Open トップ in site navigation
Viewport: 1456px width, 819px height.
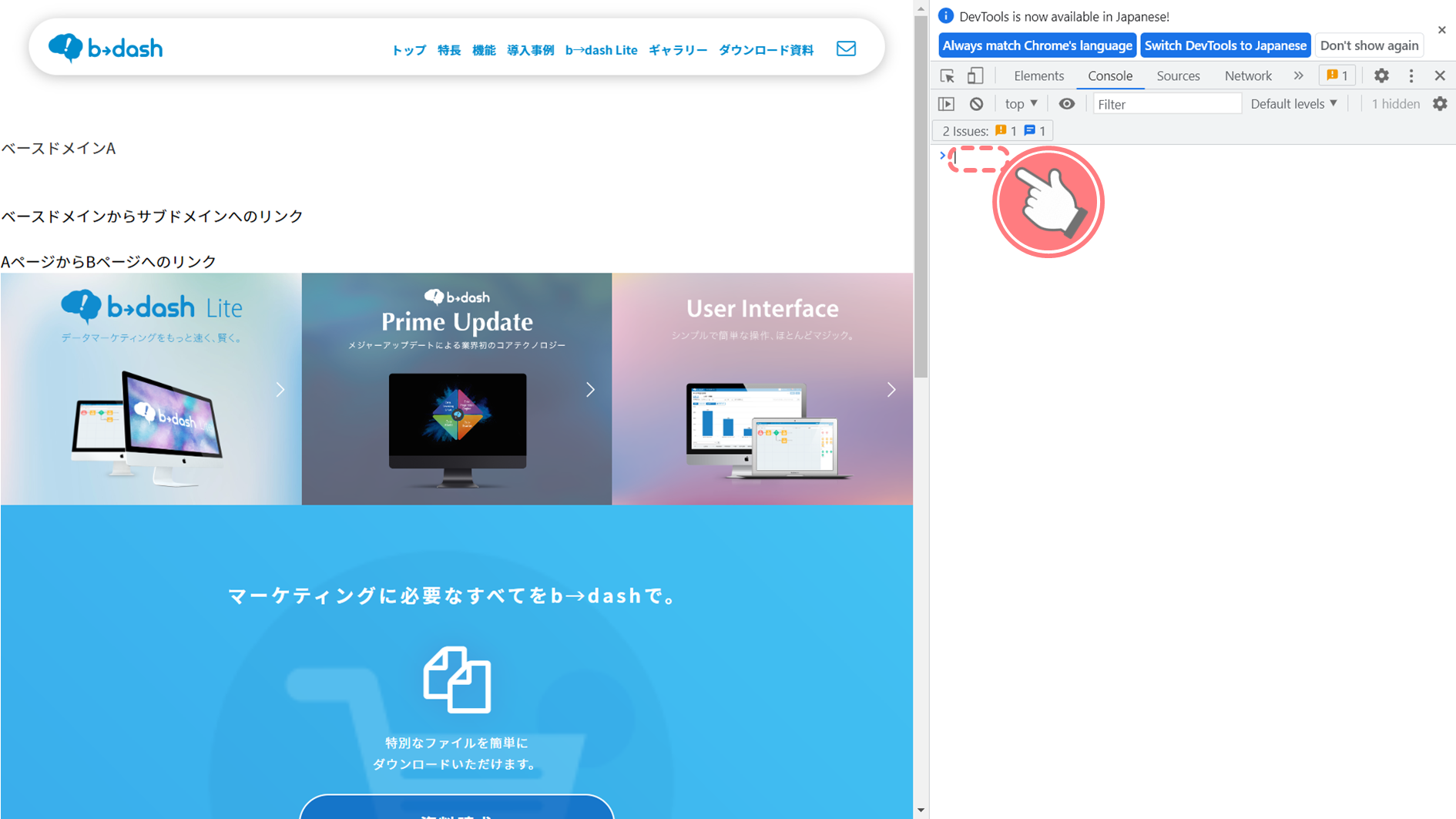click(408, 50)
